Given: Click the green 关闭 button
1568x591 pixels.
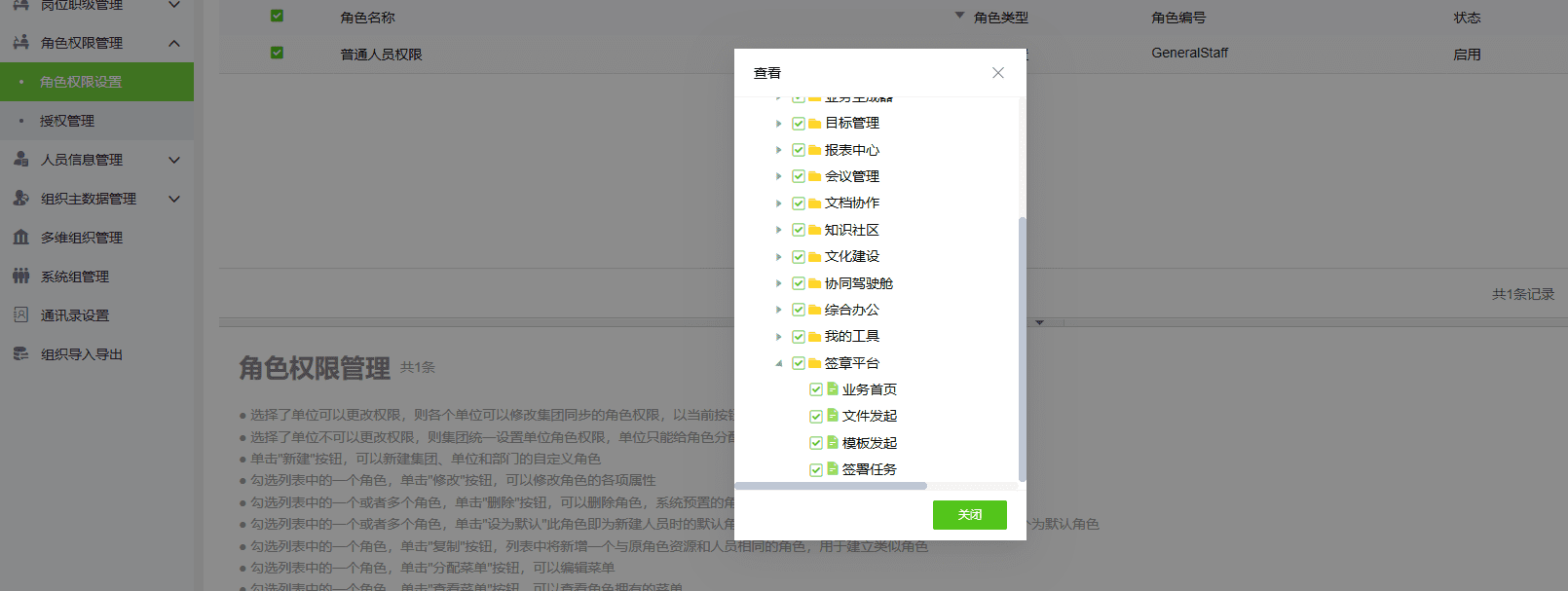Looking at the screenshot, I should pyautogui.click(x=969, y=515).
